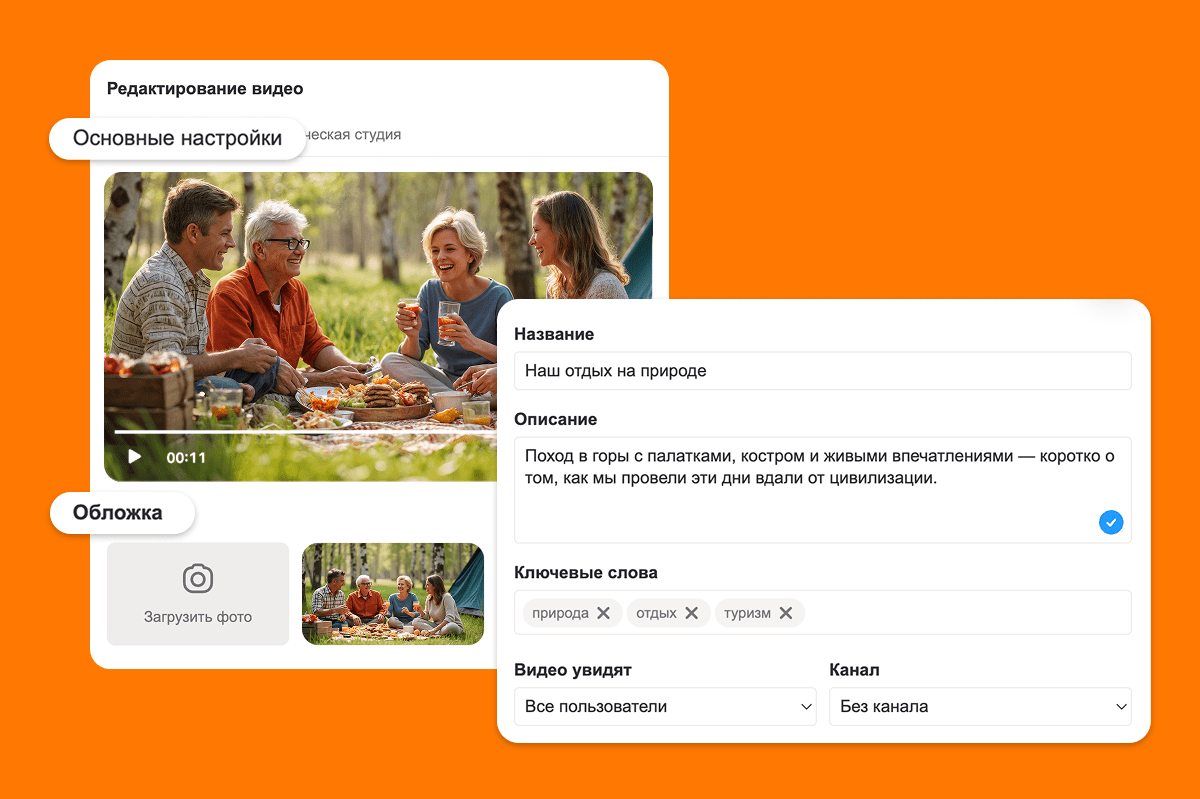Remove the 'природа' keyword tag
This screenshot has width=1200, height=799.
pyautogui.click(x=603, y=613)
